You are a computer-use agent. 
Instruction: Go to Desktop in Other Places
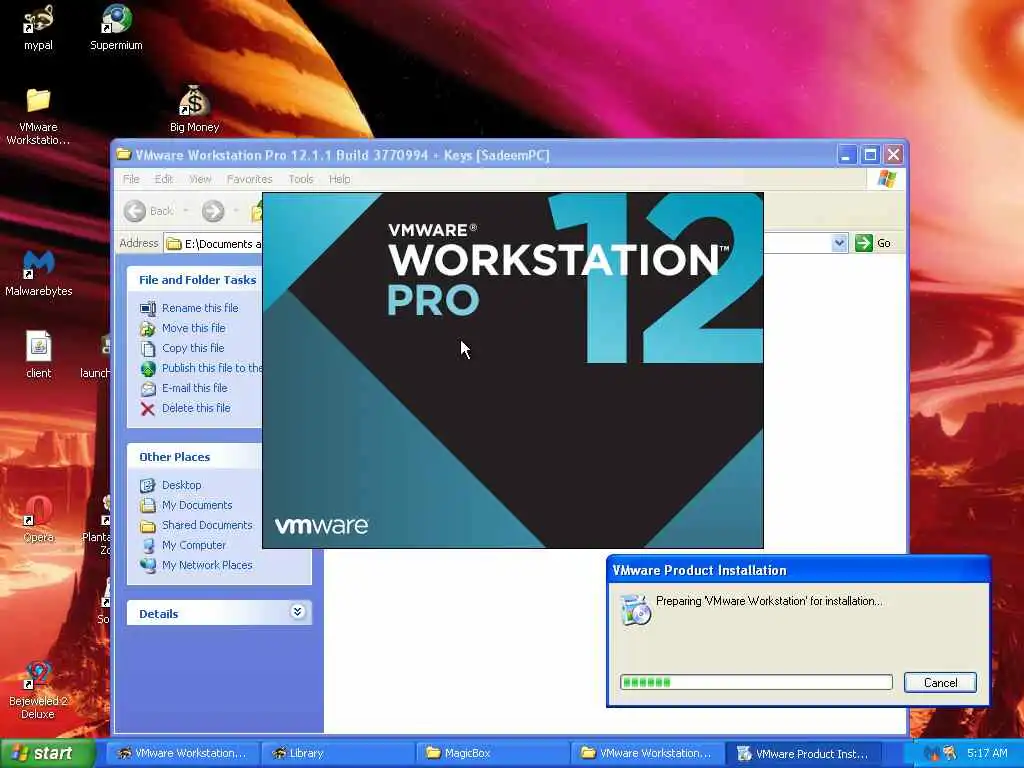click(182, 485)
